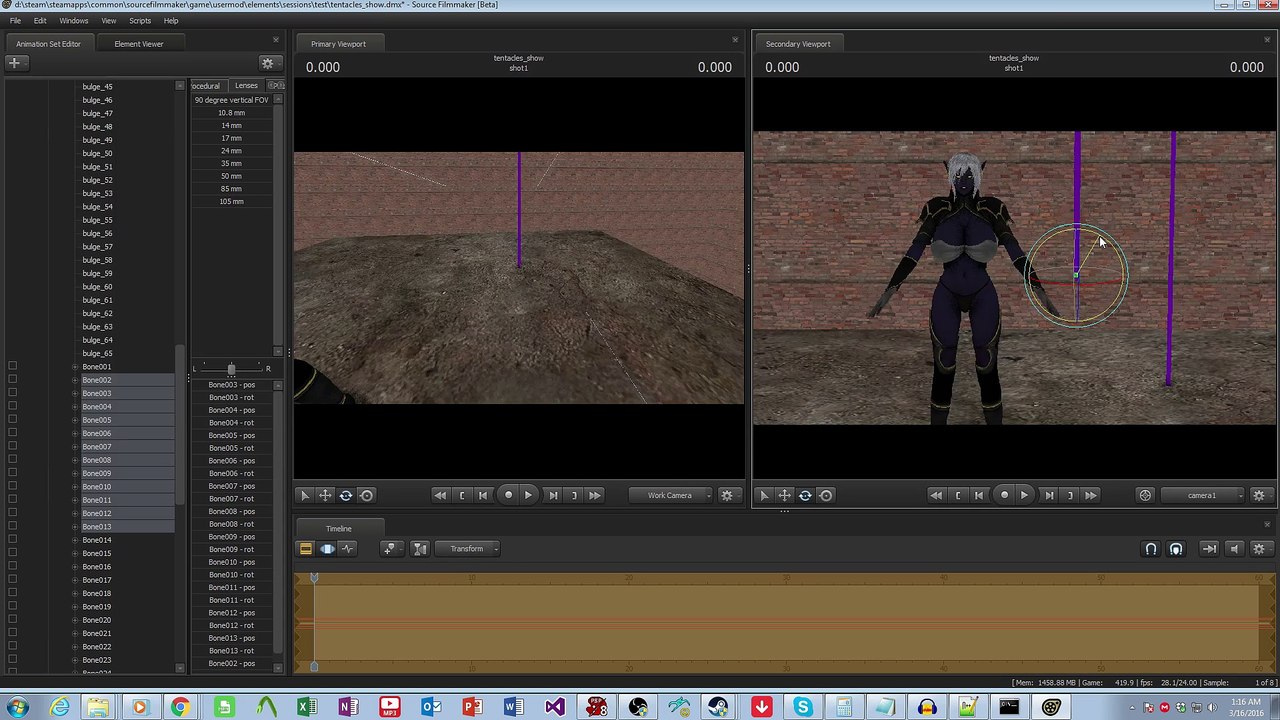Switch timeline to Clip Editor mode
Image resolution: width=1280 pixels, height=720 pixels.
(x=306, y=549)
